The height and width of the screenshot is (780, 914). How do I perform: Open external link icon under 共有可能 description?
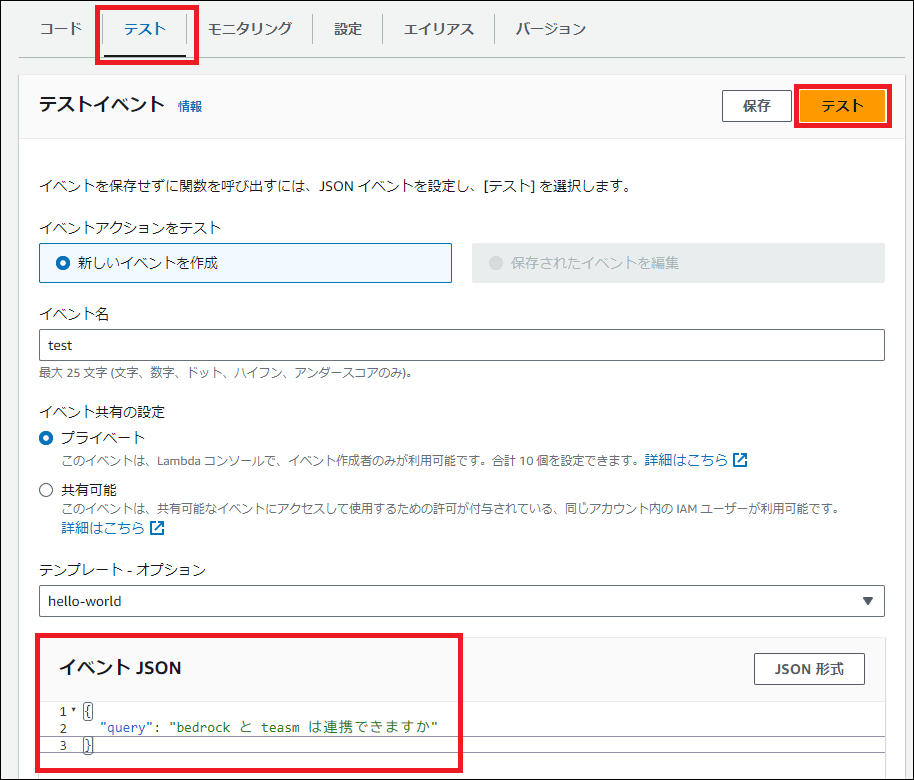click(157, 528)
